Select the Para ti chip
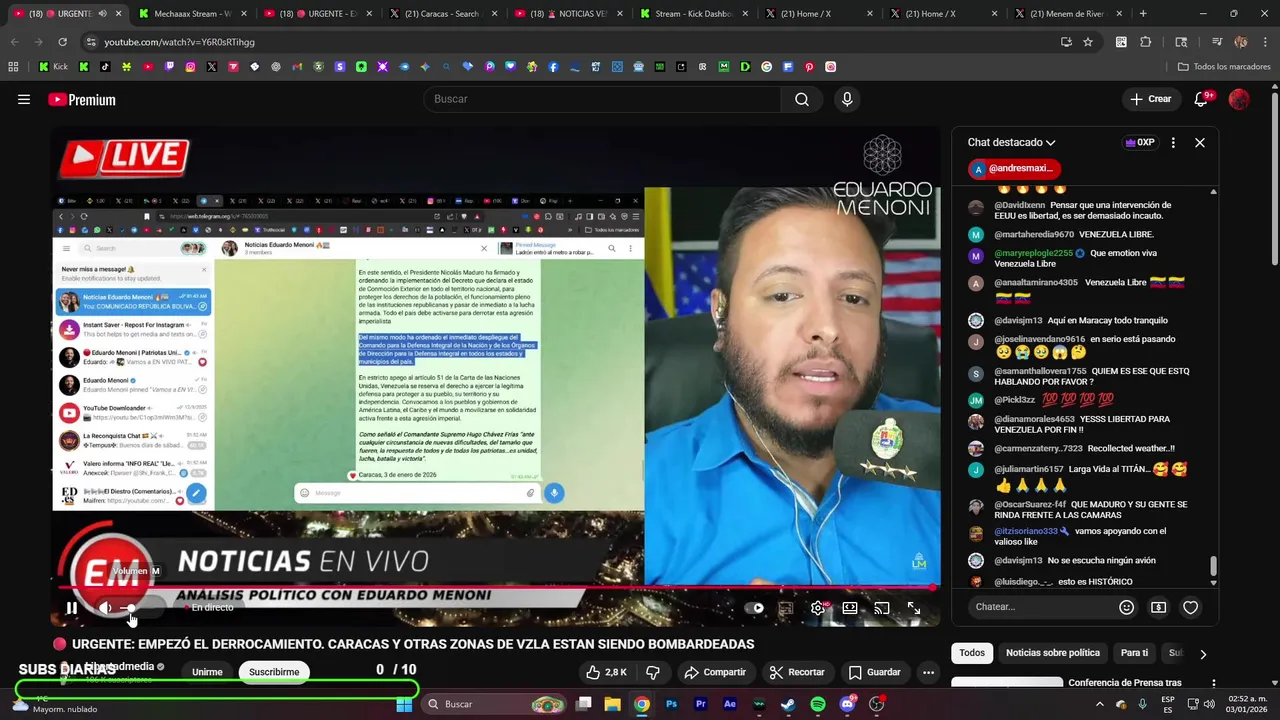This screenshot has width=1280, height=720. 1134,653
